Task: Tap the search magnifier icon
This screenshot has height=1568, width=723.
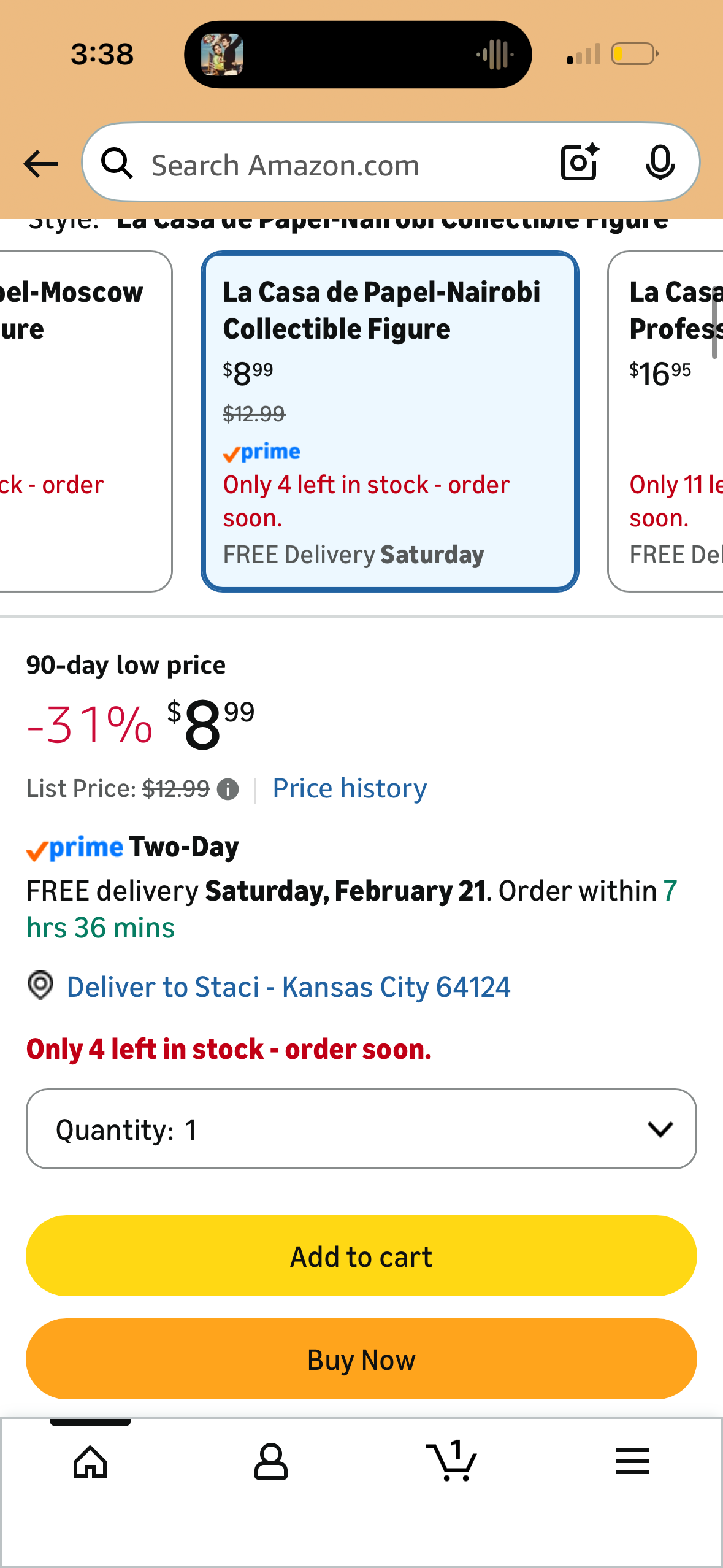Action: pos(117,163)
